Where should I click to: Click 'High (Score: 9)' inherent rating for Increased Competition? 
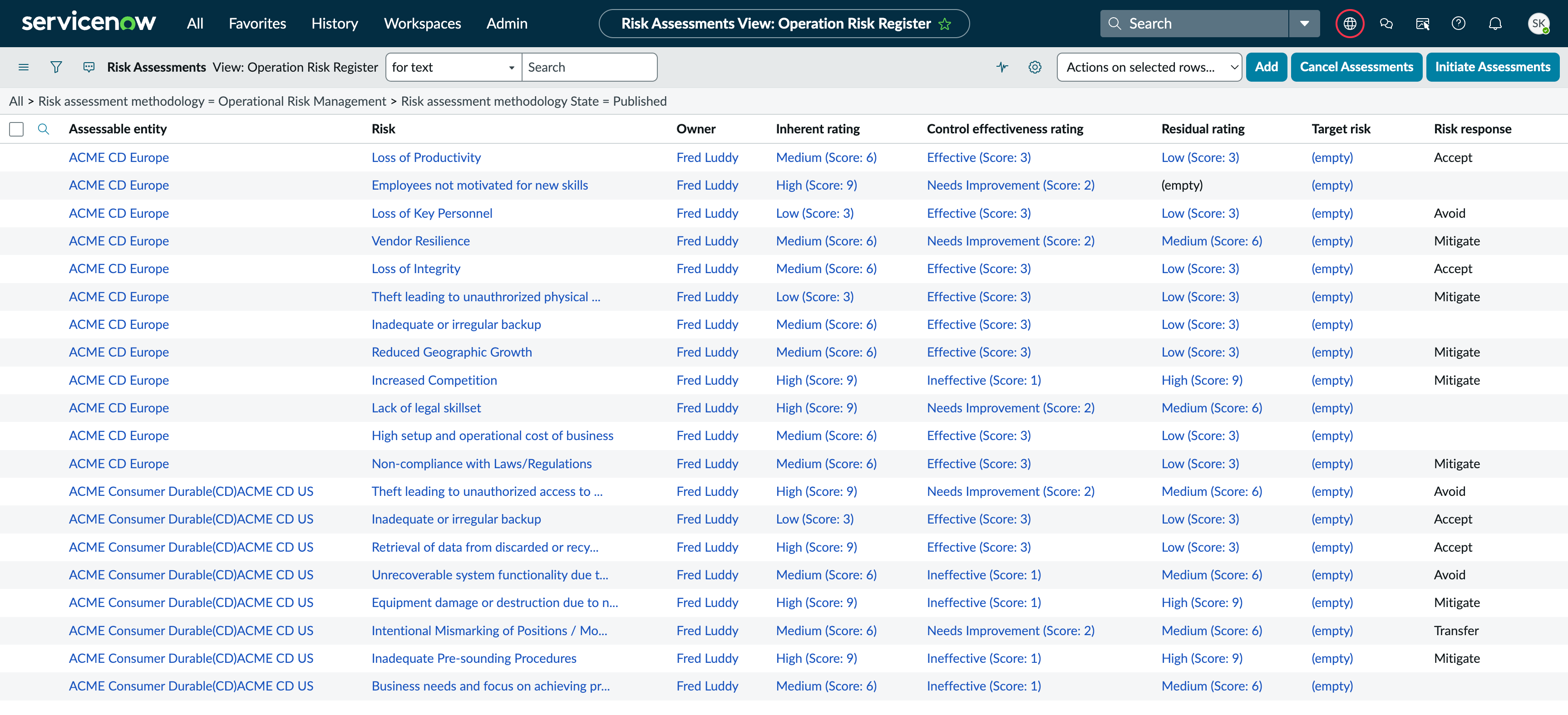[816, 380]
